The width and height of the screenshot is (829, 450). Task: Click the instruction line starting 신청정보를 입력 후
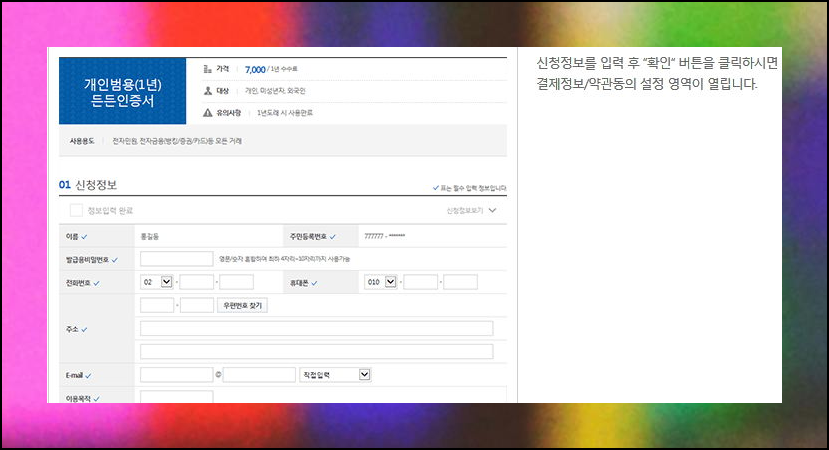point(657,63)
